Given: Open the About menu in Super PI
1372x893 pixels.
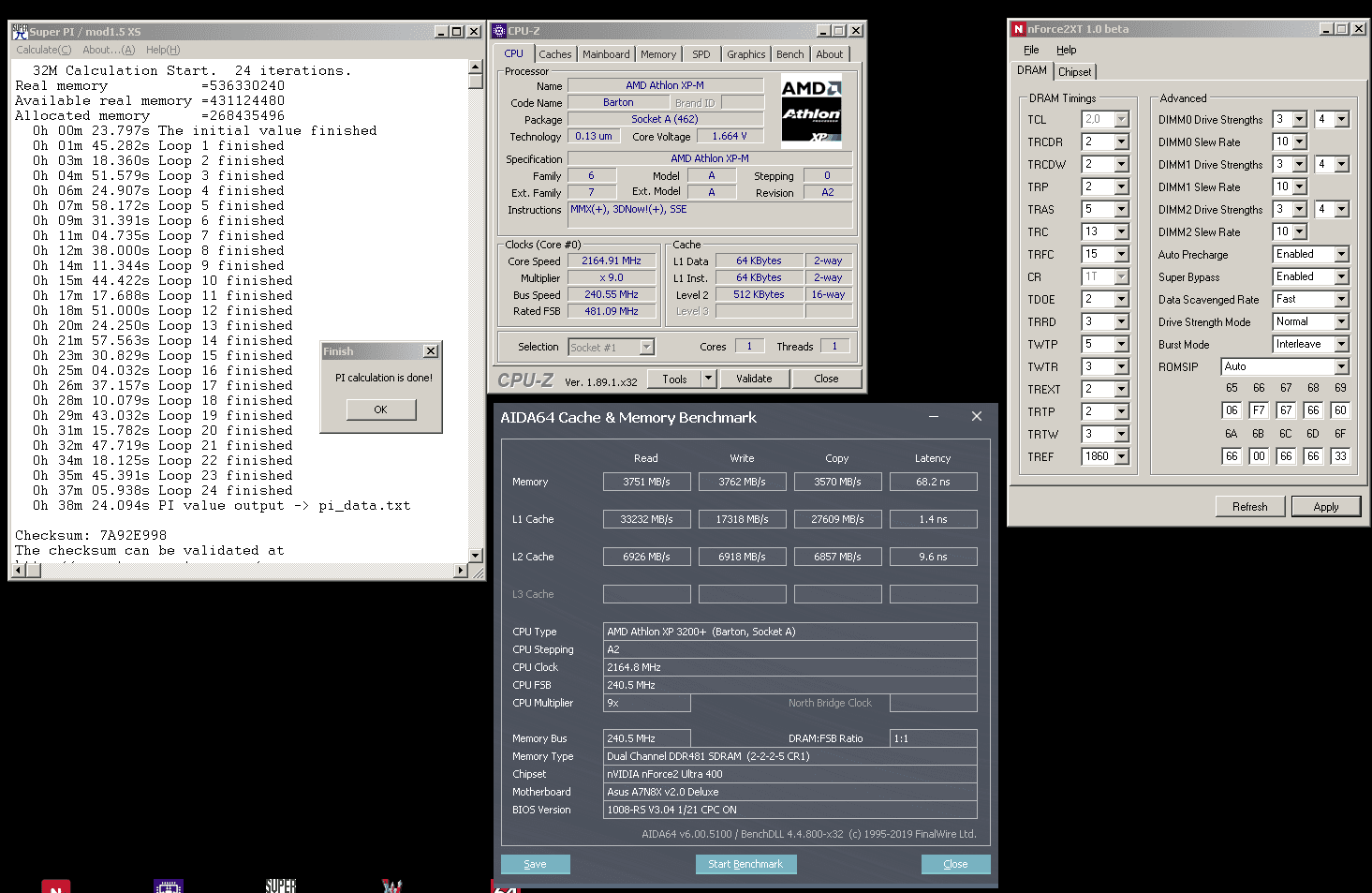Looking at the screenshot, I should point(109,50).
